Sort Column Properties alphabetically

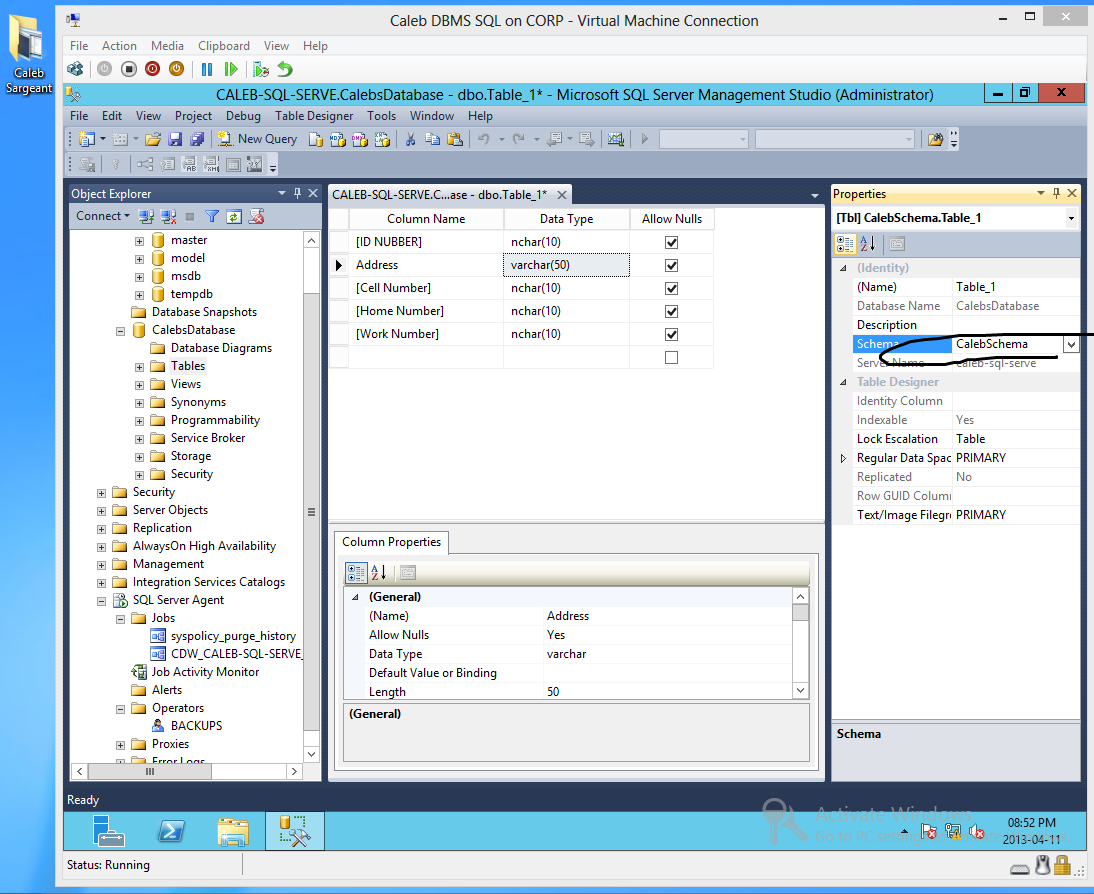coord(379,573)
